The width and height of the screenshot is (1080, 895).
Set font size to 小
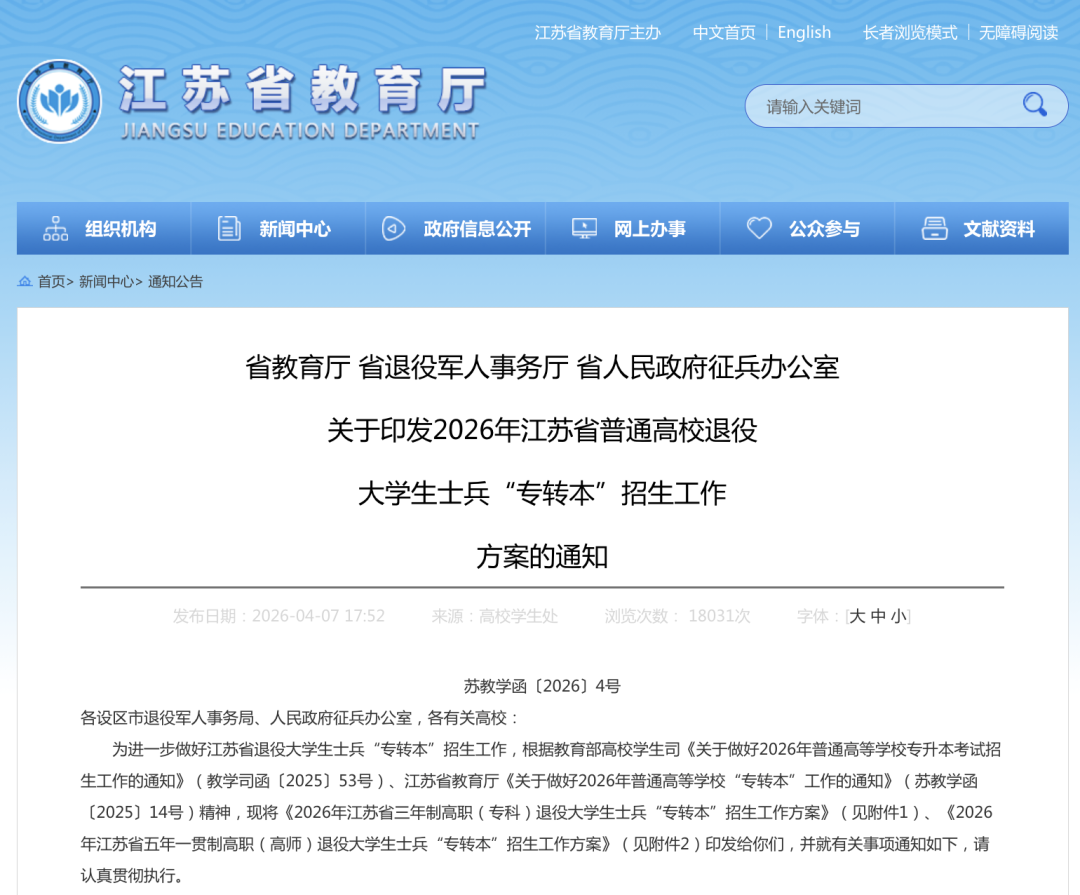tap(899, 616)
